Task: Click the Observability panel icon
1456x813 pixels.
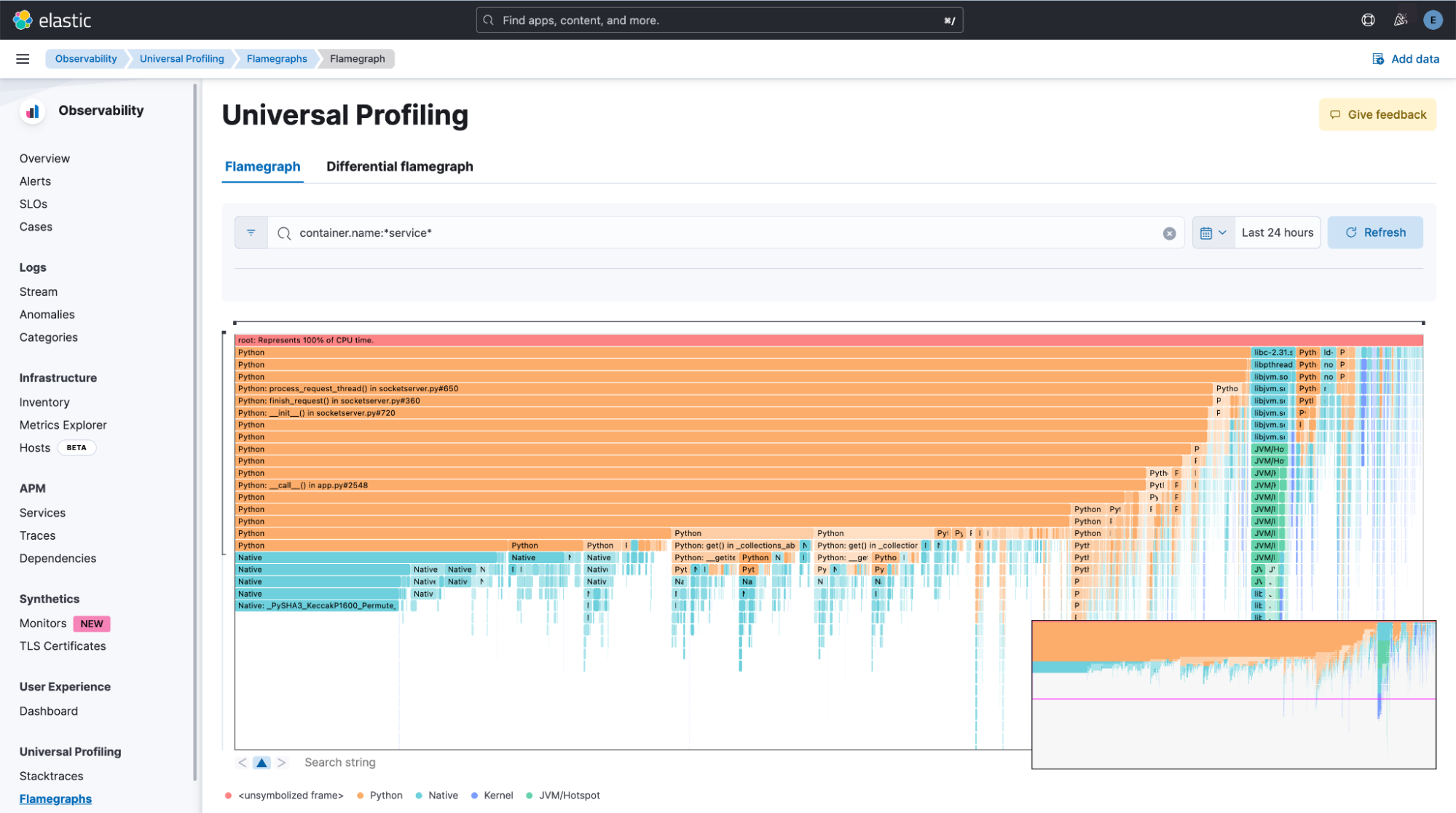Action: tap(32, 110)
